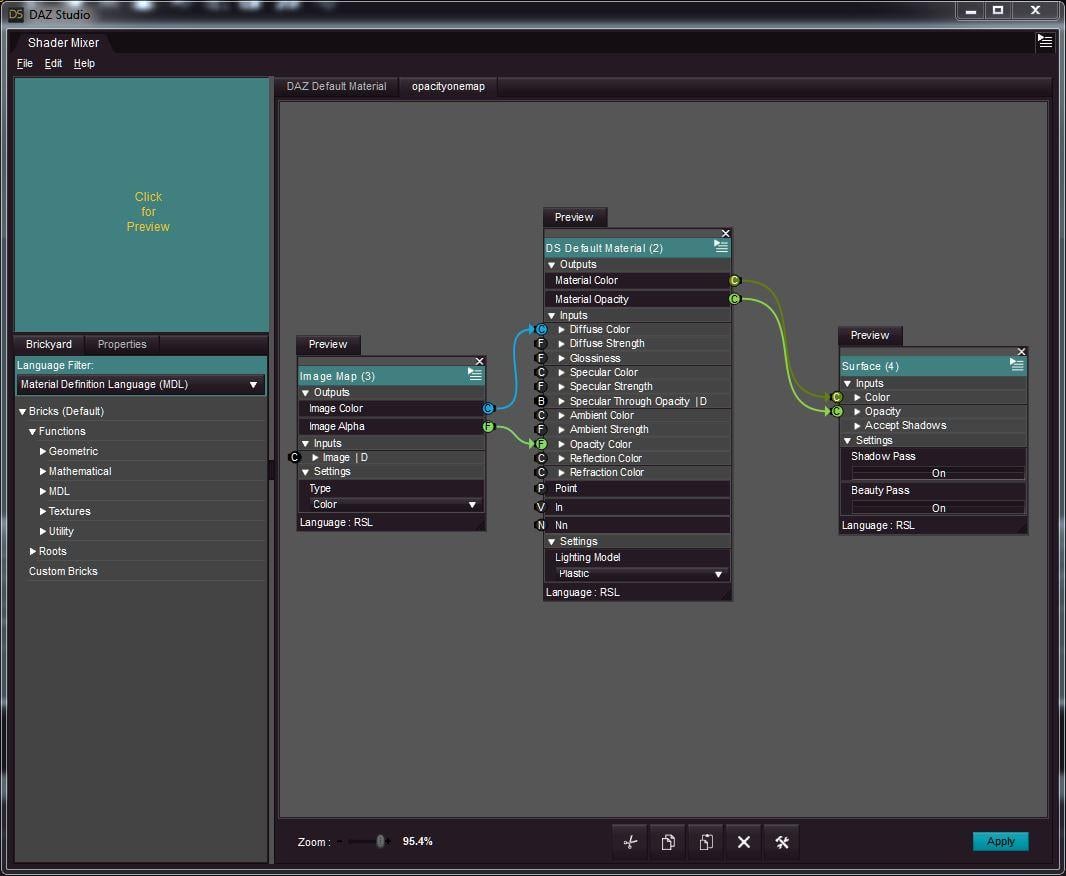Click Preview button above DS Default Material

(574, 217)
